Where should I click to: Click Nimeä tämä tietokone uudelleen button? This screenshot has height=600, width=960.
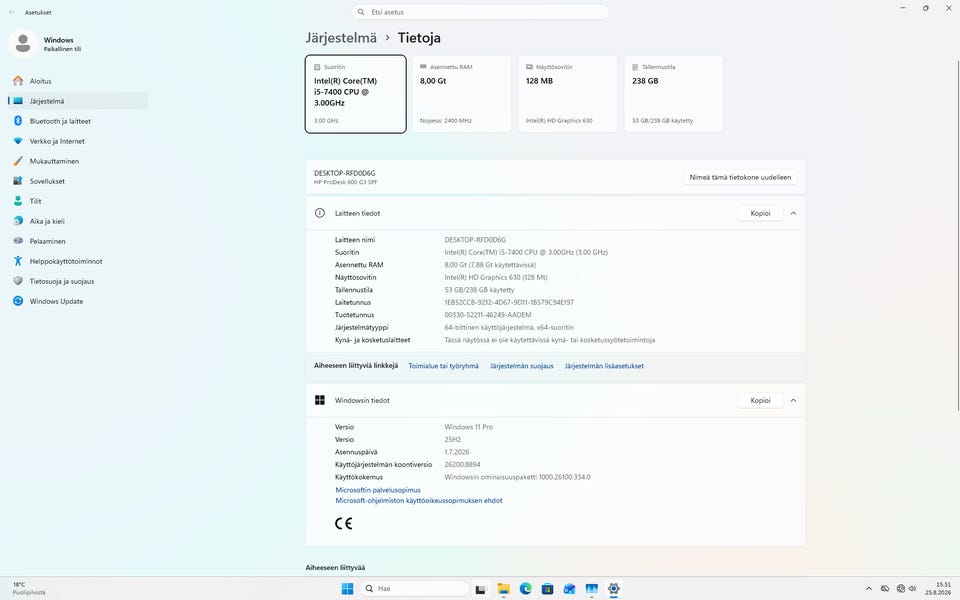point(740,178)
